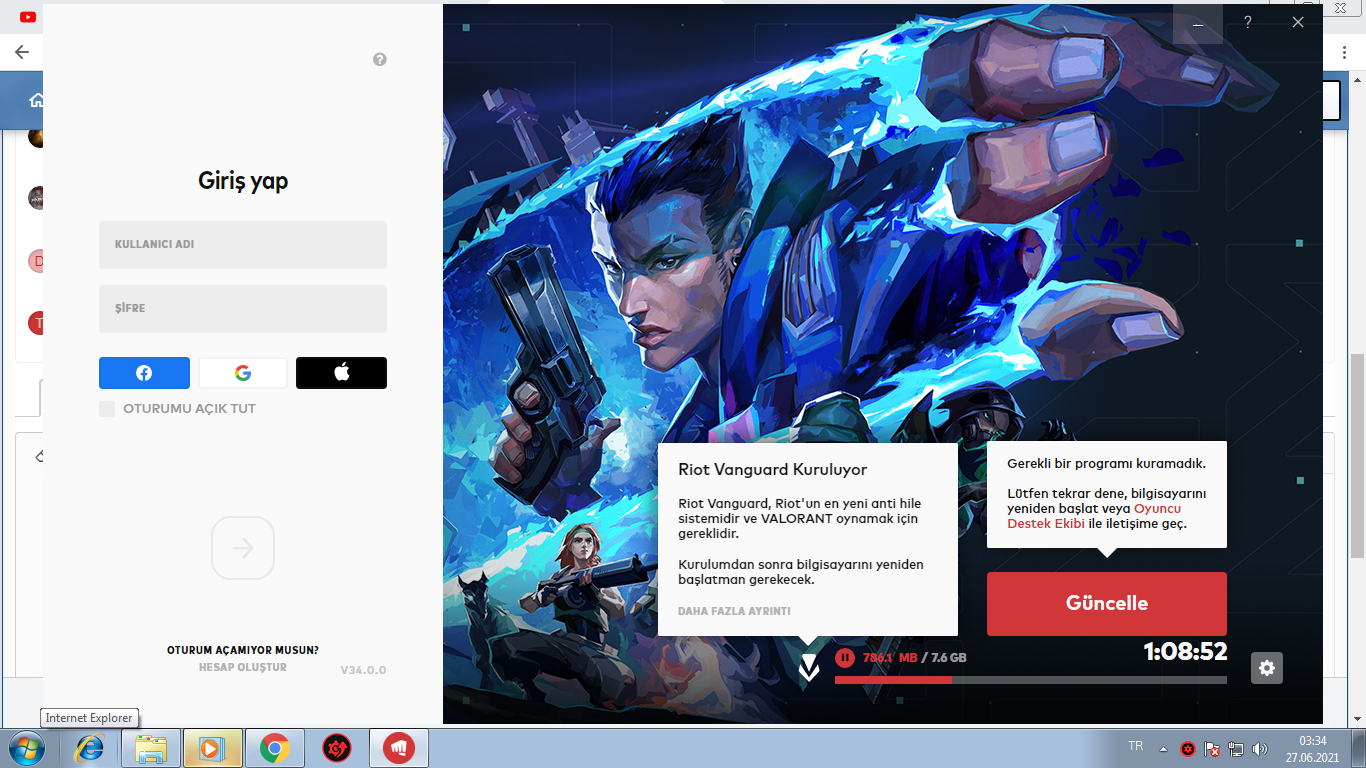Click the help question mark on login panel
1366x768 pixels.
click(x=380, y=60)
